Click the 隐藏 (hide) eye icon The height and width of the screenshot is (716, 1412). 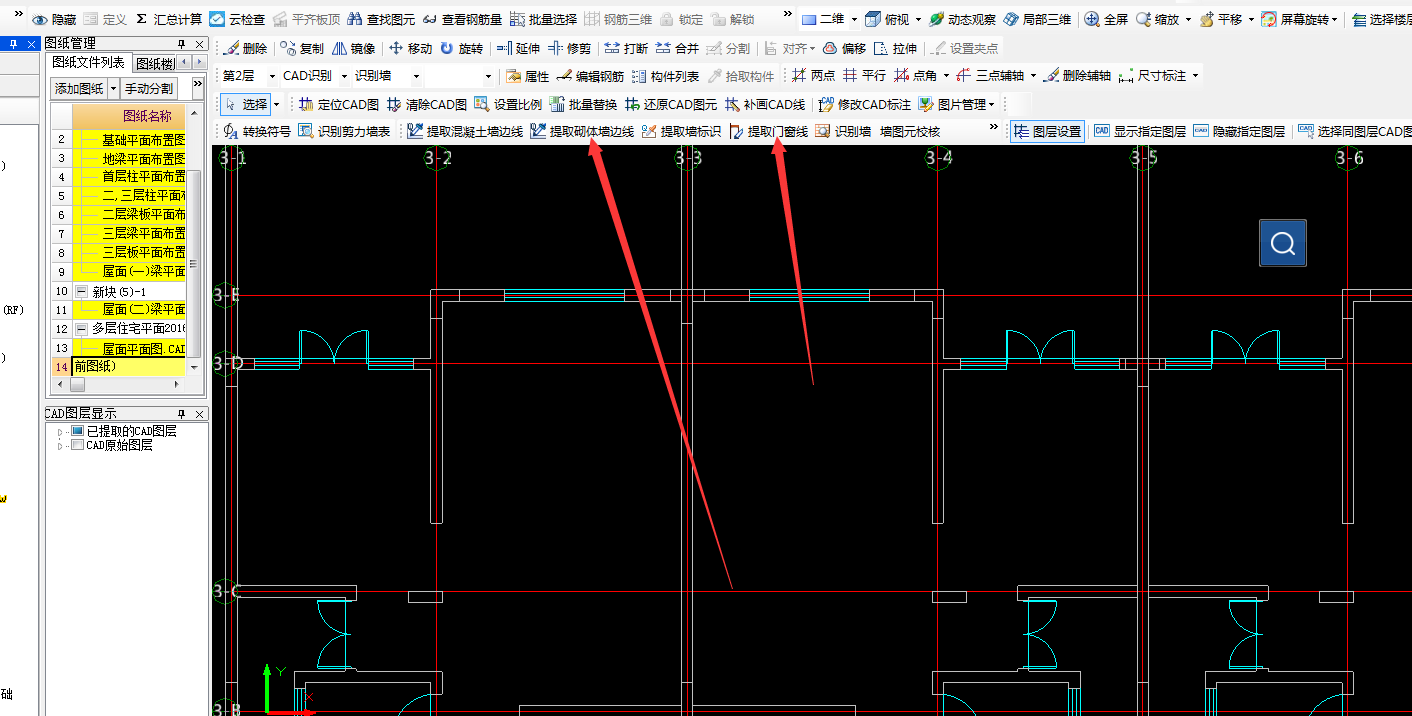click(41, 19)
